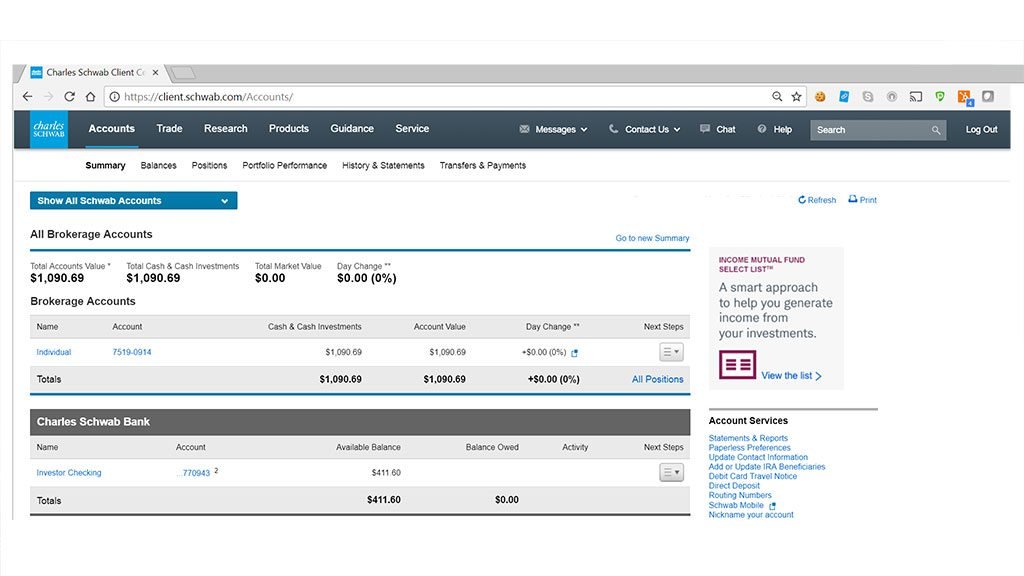Switch to the Balances sub-tab
The height and width of the screenshot is (576, 1024).
click(158, 165)
